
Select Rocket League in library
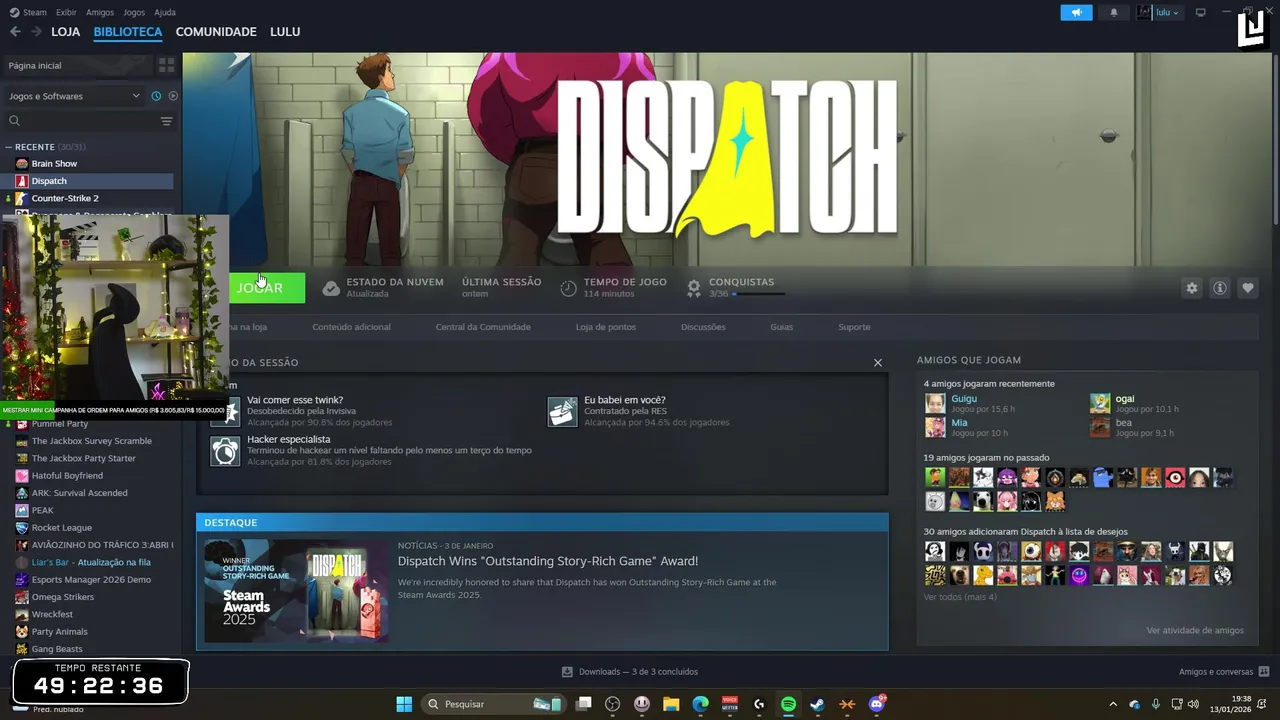pos(61,528)
